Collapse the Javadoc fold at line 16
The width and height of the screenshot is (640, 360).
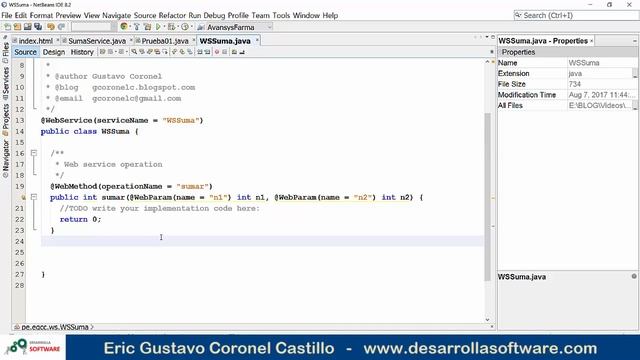pos(34,153)
